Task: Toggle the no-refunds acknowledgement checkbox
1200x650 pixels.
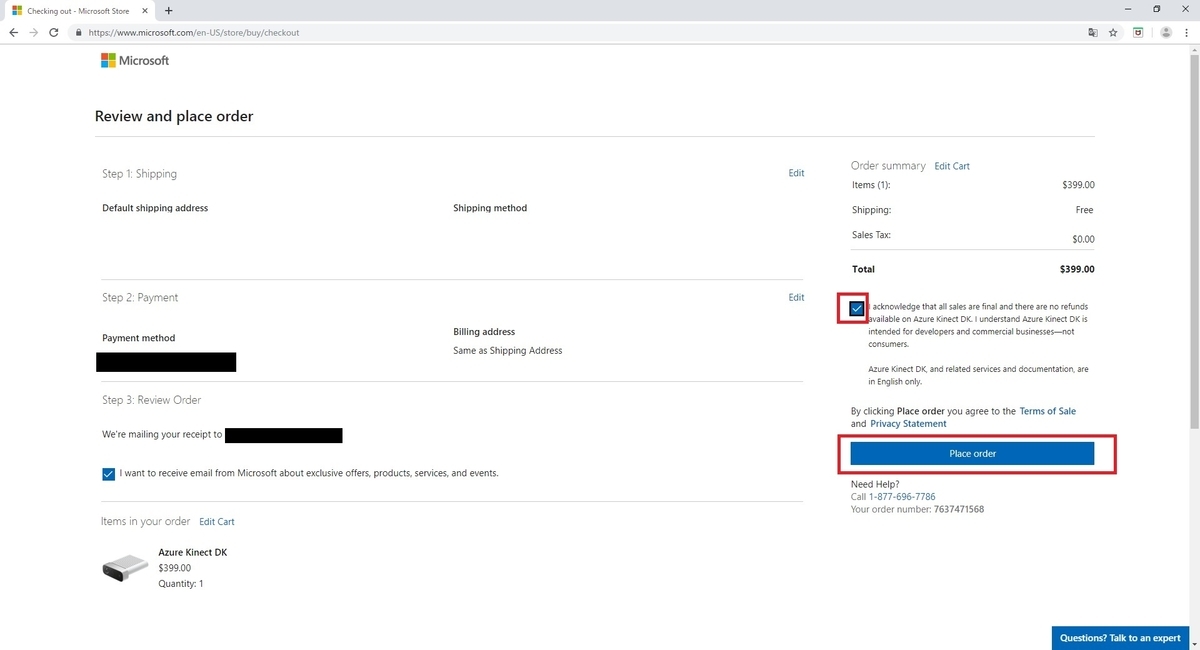Action: [857, 309]
